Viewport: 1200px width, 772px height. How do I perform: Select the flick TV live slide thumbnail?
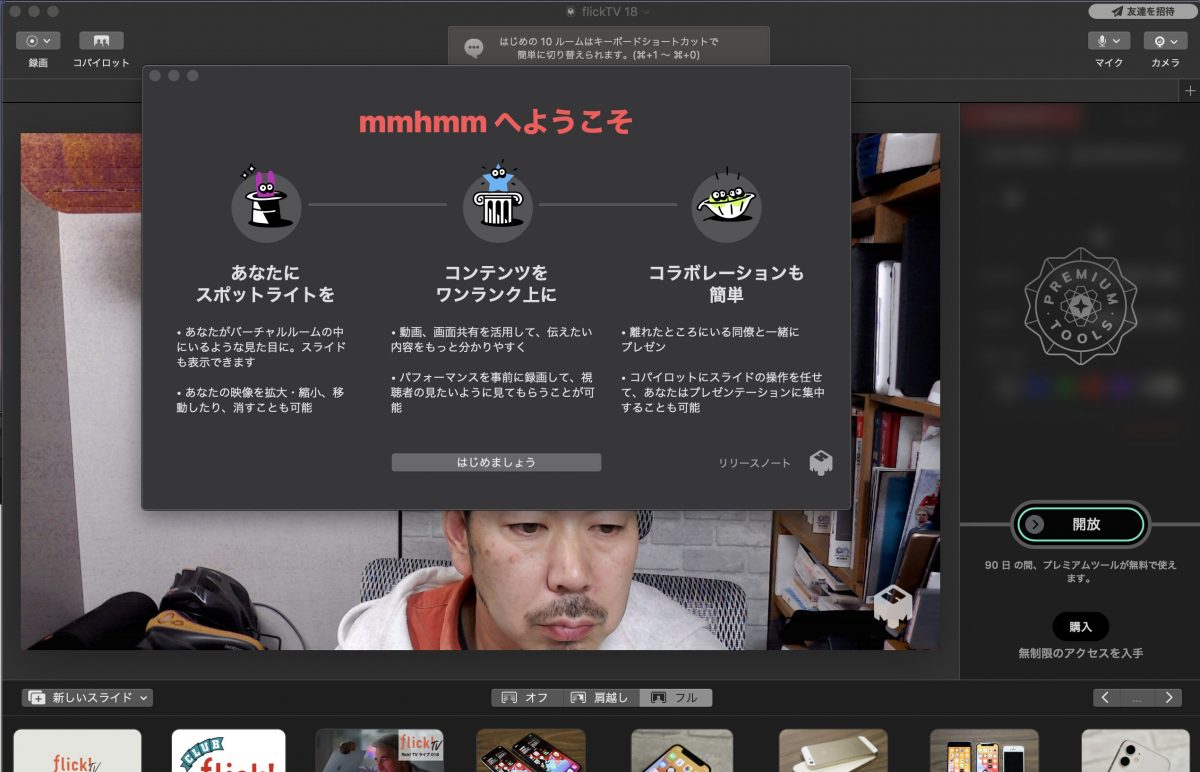tap(379, 750)
